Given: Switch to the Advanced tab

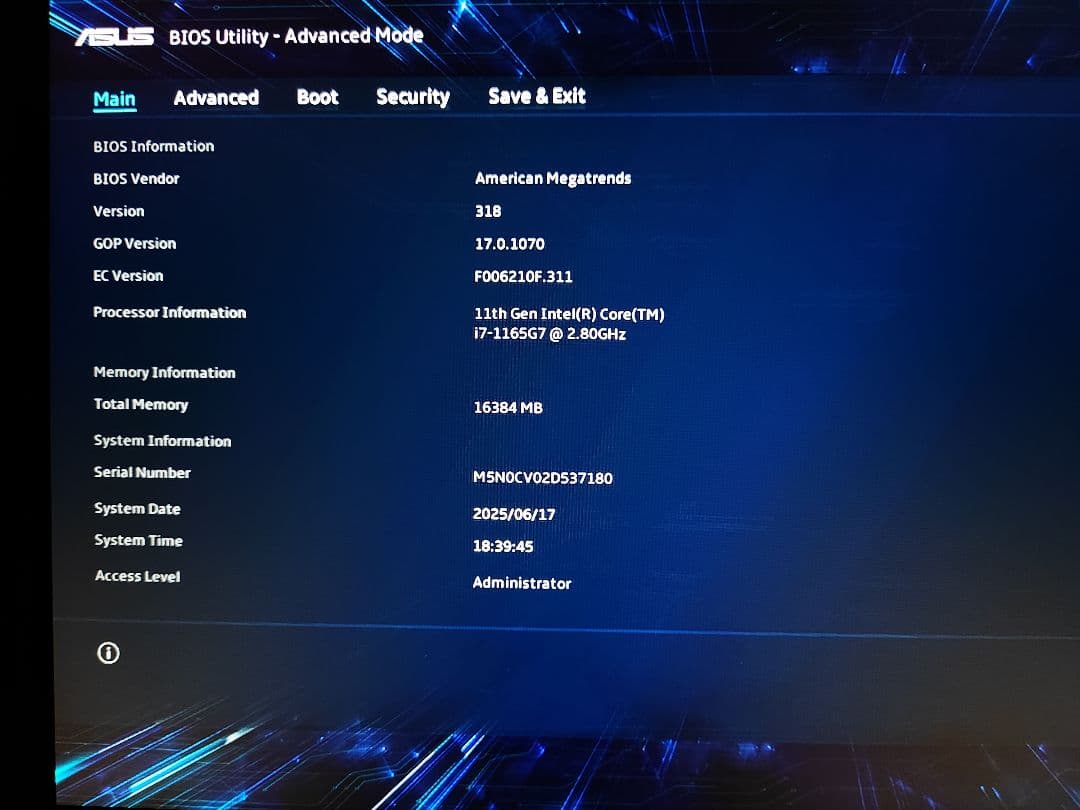Looking at the screenshot, I should pyautogui.click(x=216, y=97).
